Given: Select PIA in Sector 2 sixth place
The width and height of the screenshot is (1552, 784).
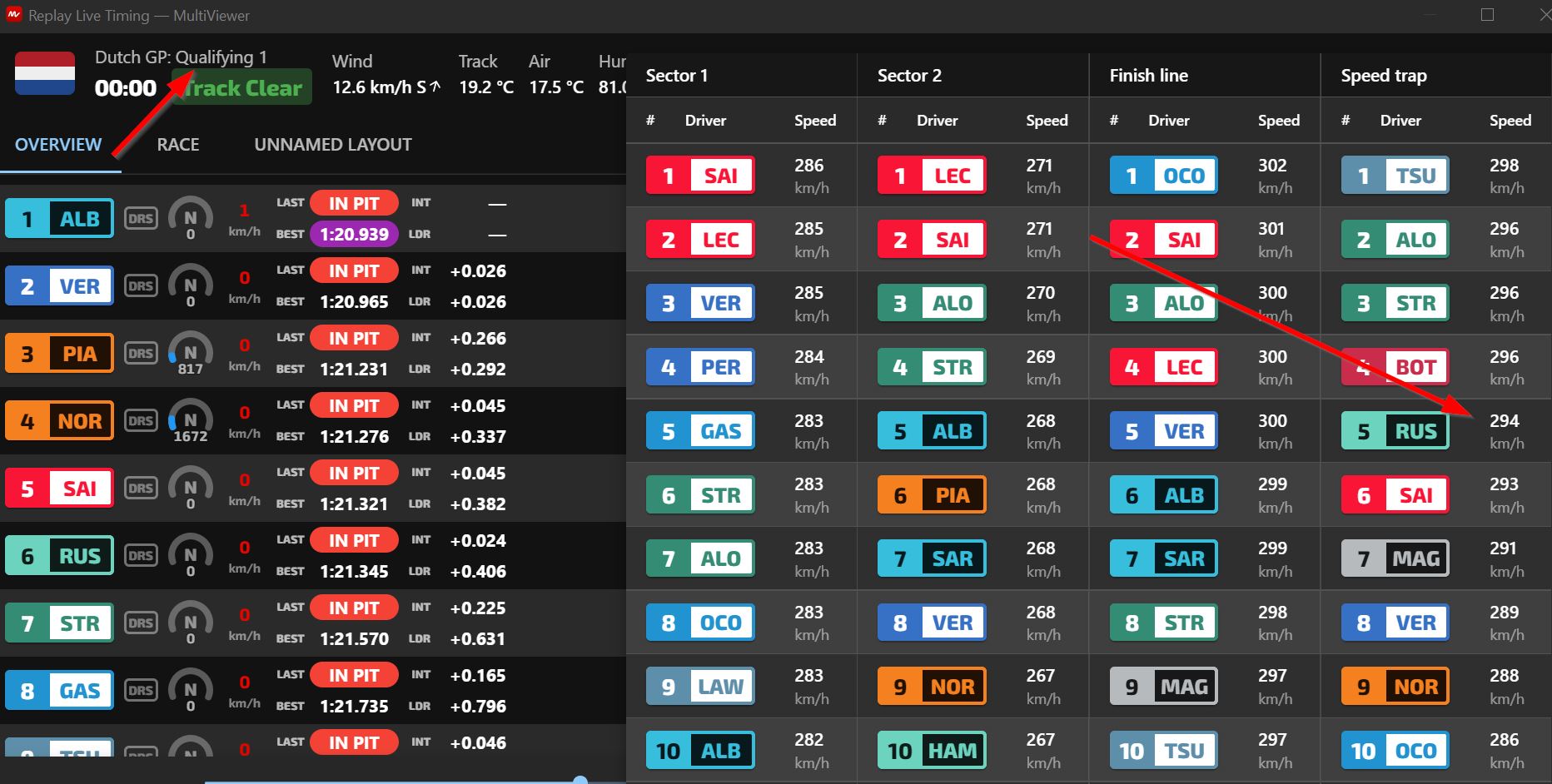Looking at the screenshot, I should 932,495.
